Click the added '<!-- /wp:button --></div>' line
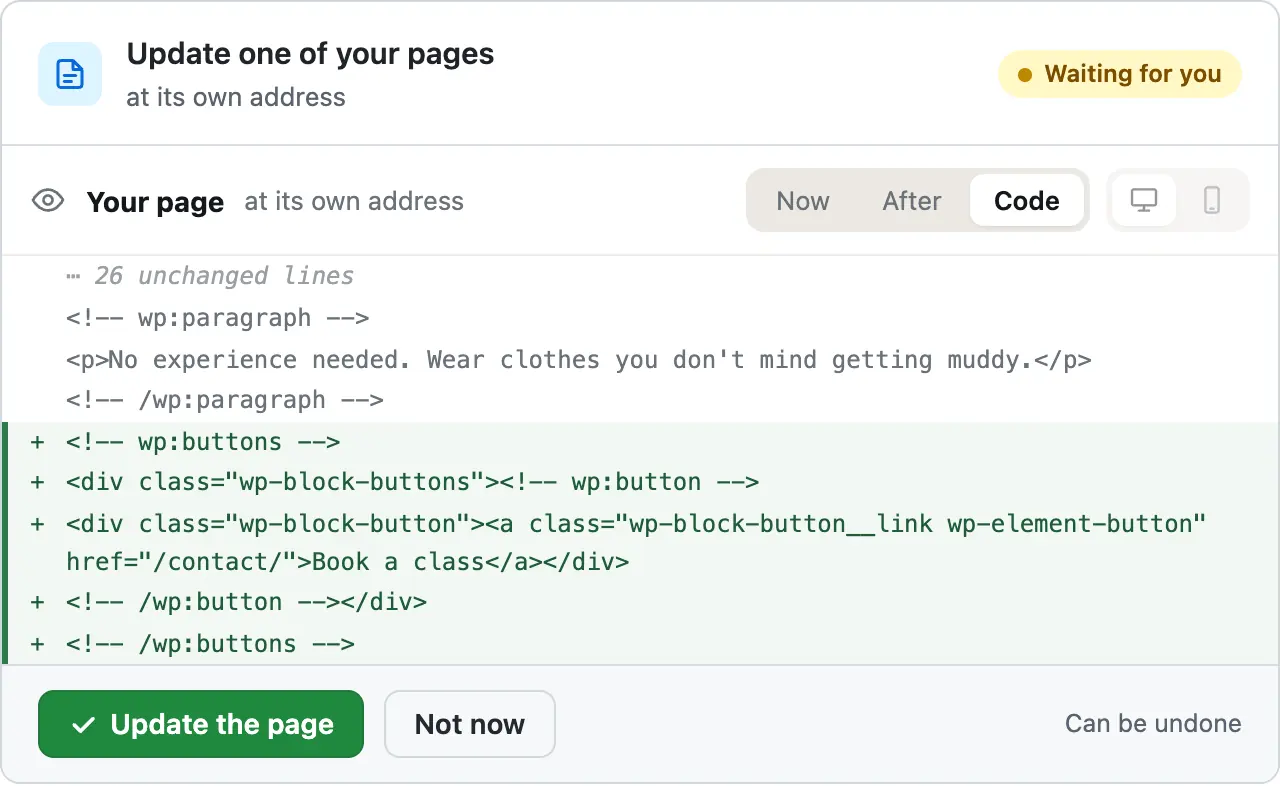 tap(640, 602)
